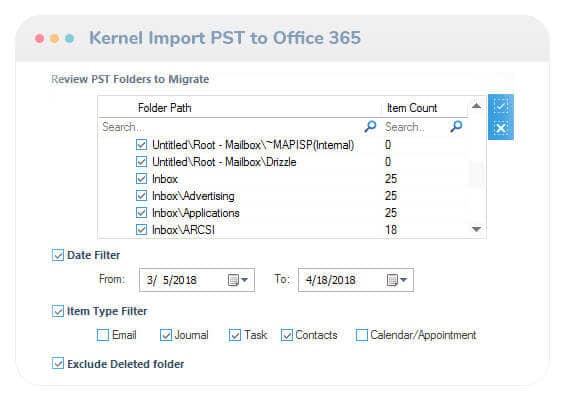Select the Inbox\ARCSI row text
565x401 pixels.
pos(183,230)
